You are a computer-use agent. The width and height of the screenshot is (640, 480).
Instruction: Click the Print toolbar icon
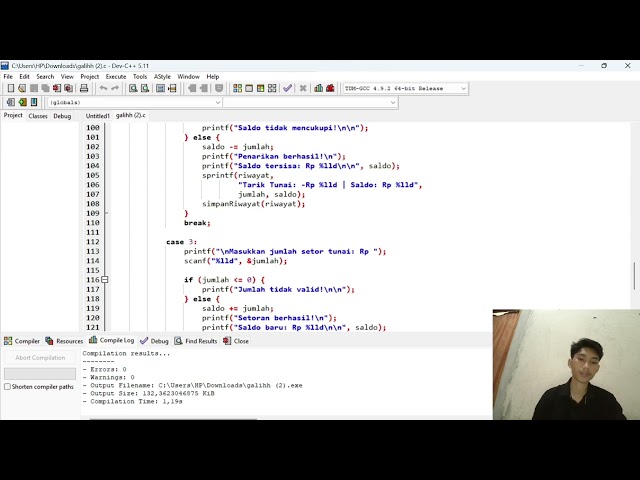click(84, 88)
